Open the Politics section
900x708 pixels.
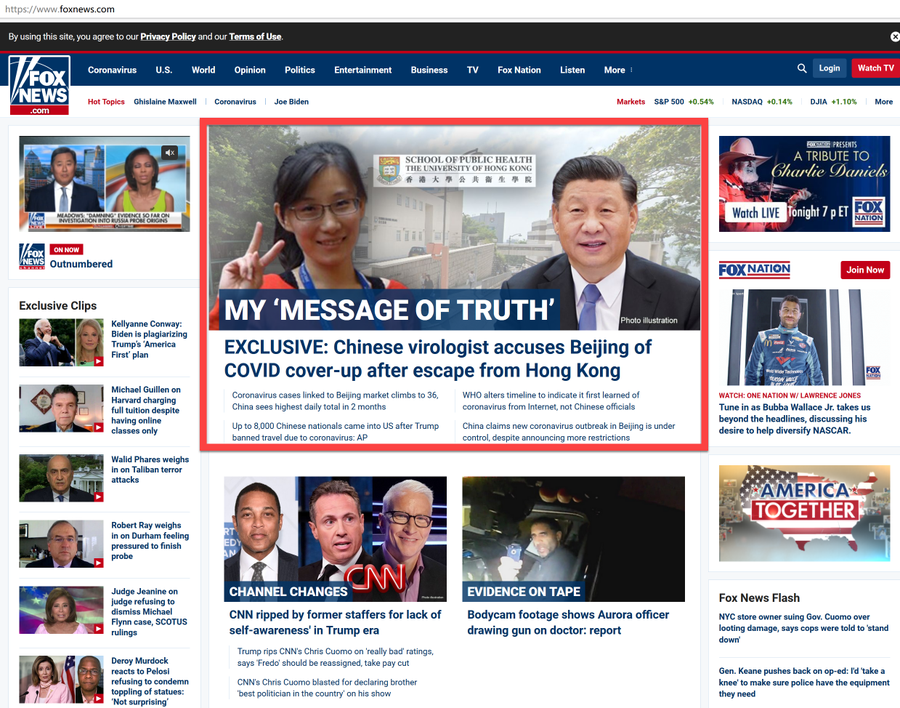point(299,70)
